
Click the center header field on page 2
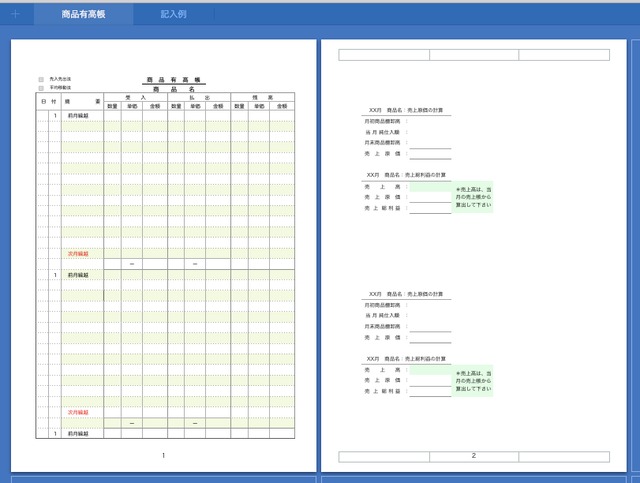474,55
